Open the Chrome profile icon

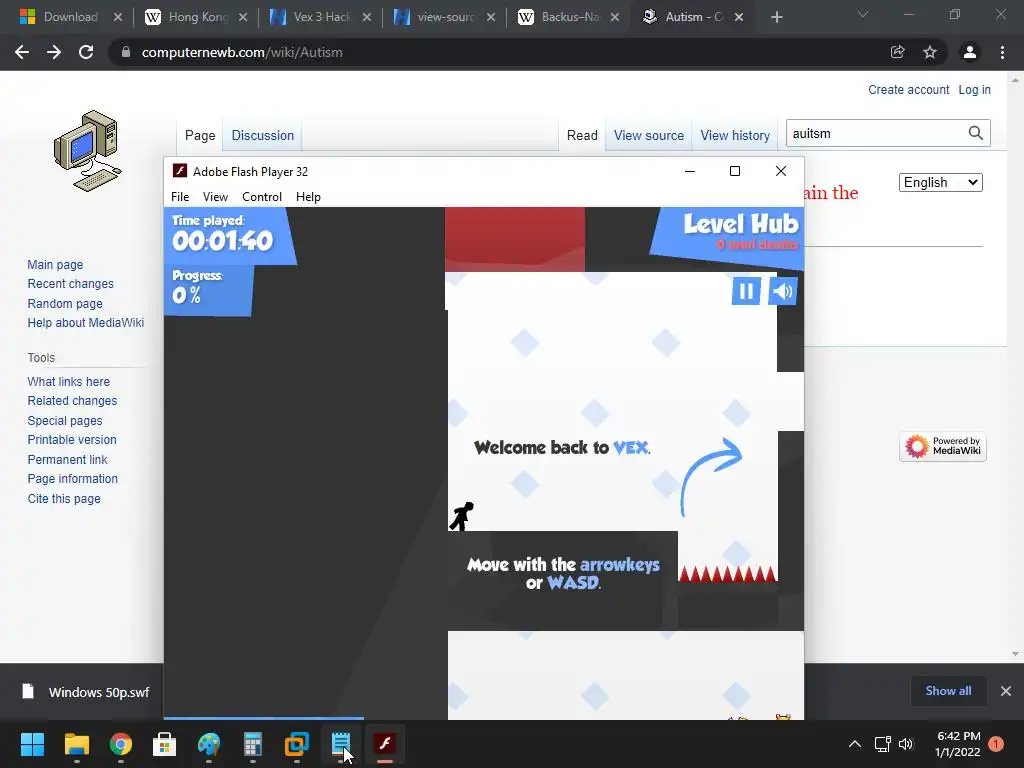pyautogui.click(x=970, y=52)
